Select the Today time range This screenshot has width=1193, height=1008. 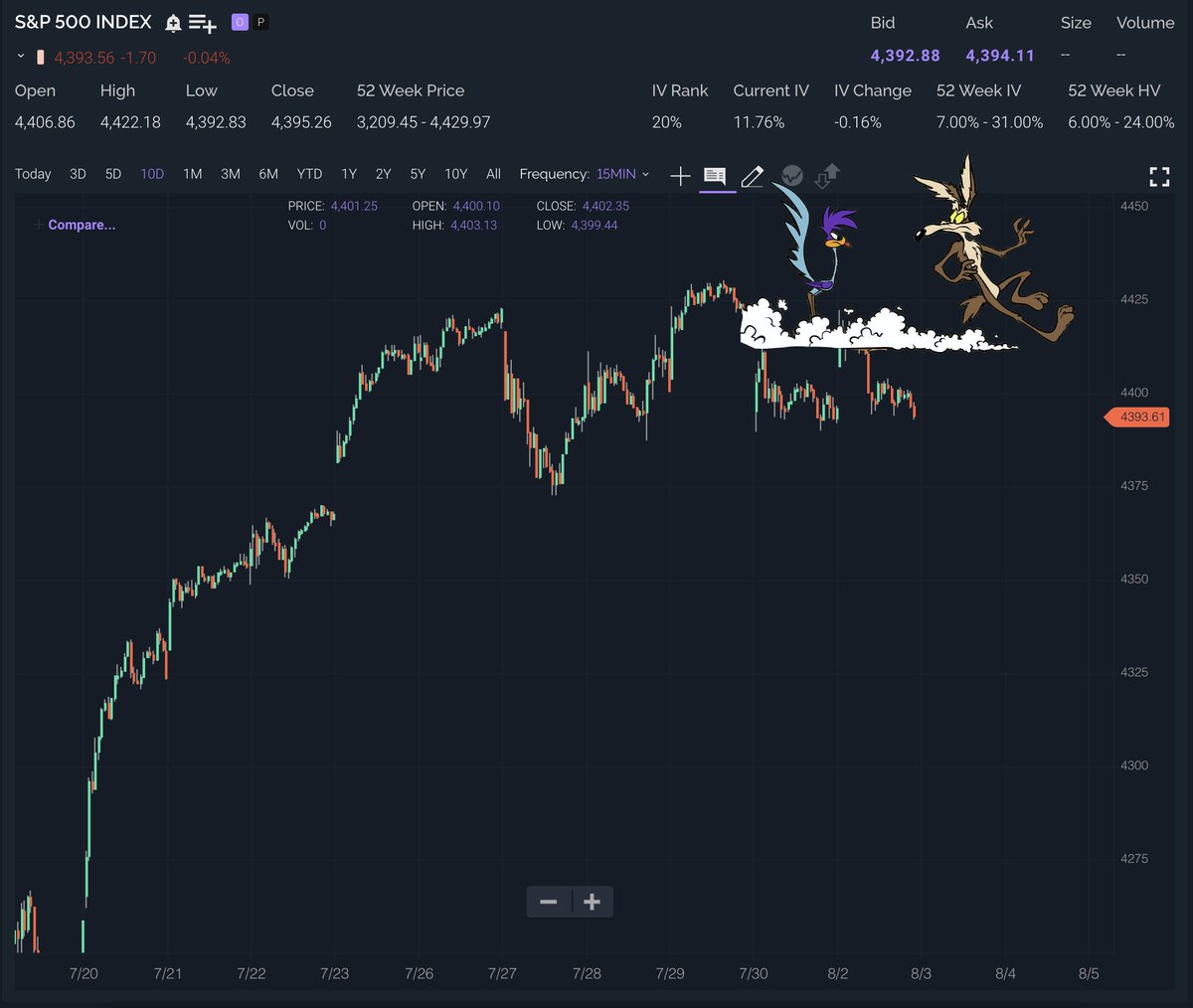click(33, 174)
